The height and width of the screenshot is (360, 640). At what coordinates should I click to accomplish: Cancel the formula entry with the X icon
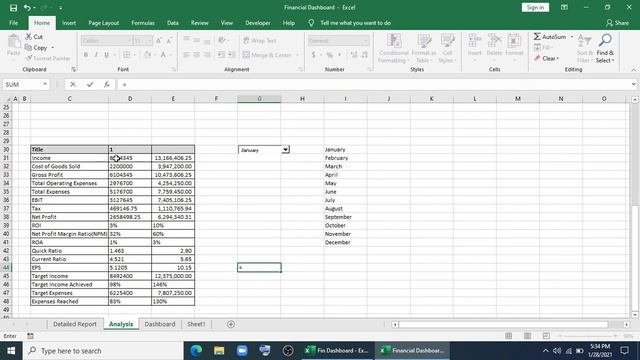73,84
